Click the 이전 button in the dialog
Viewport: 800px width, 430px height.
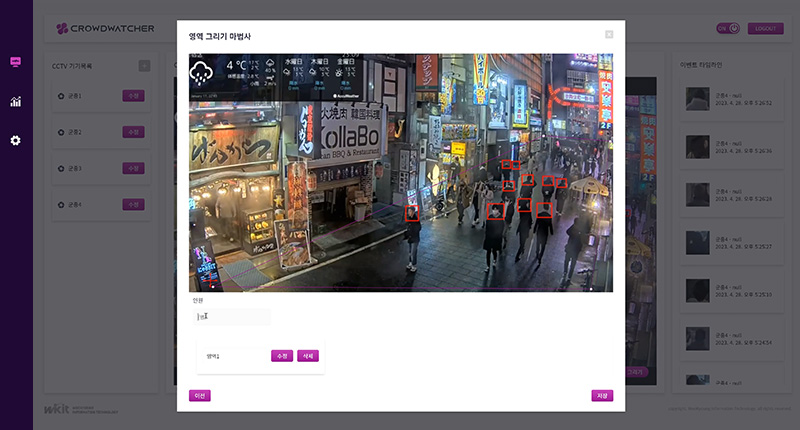[x=199, y=396]
